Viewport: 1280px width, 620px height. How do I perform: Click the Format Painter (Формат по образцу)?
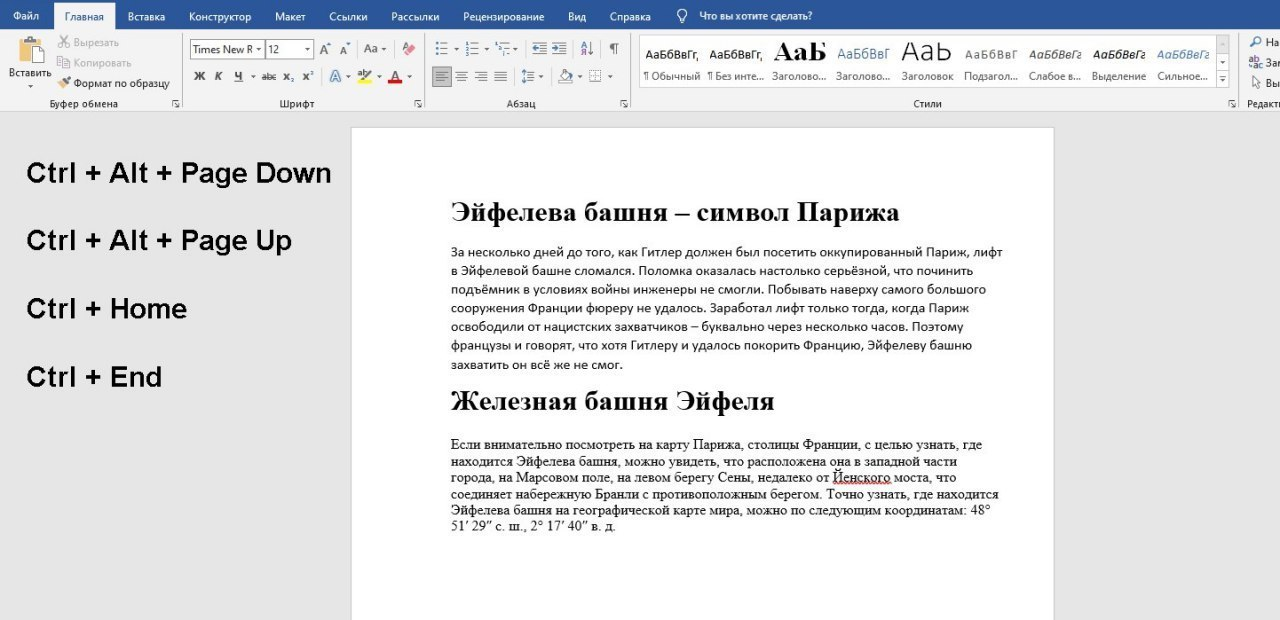point(112,83)
